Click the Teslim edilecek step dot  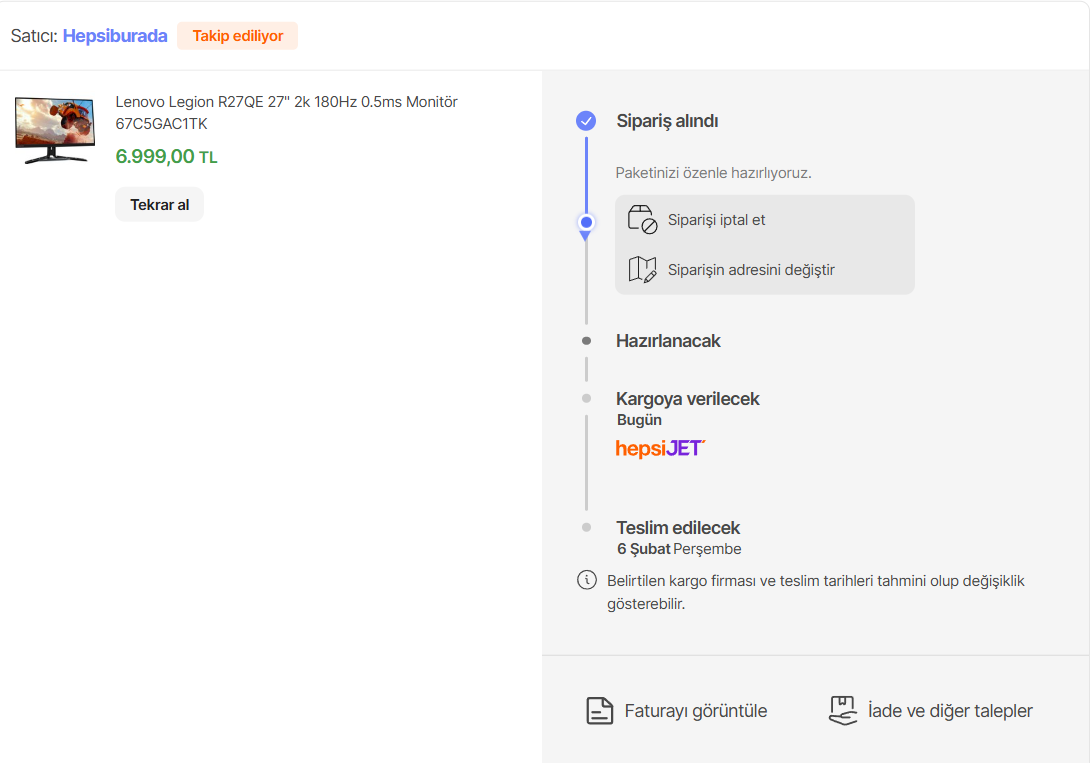pyautogui.click(x=587, y=527)
